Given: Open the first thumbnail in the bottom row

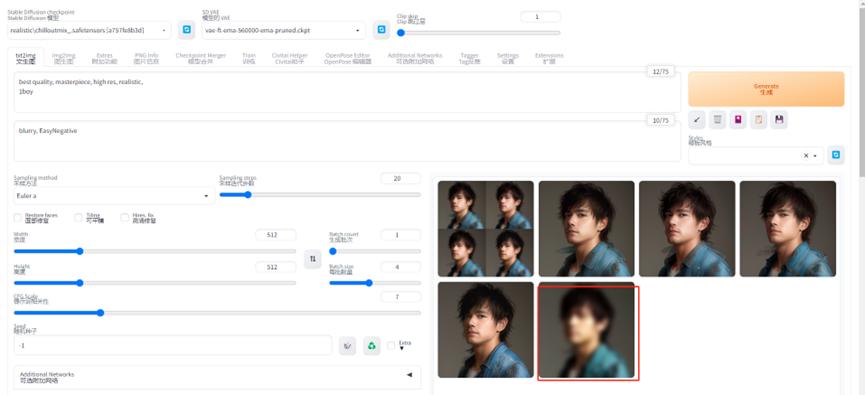Looking at the screenshot, I should pyautogui.click(x=485, y=330).
